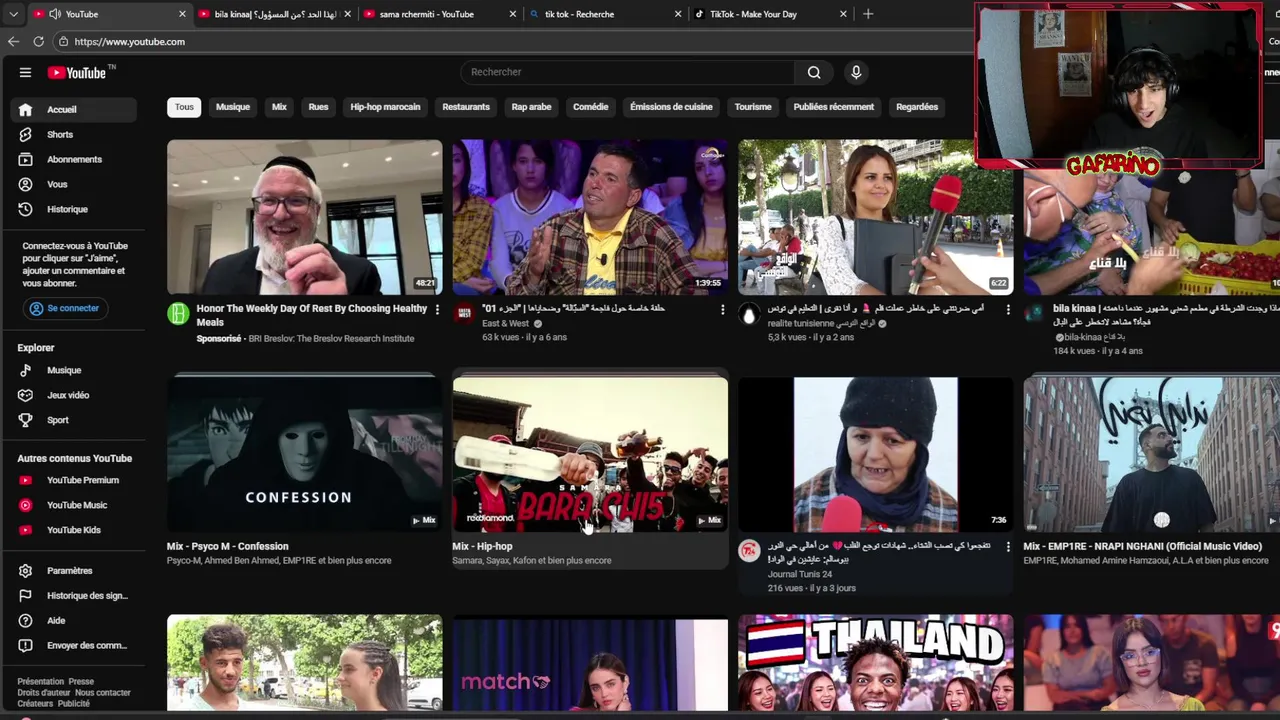Viewport: 1280px width, 720px height.
Task: Open the YouTube hamburger guide menu
Action: point(25,72)
